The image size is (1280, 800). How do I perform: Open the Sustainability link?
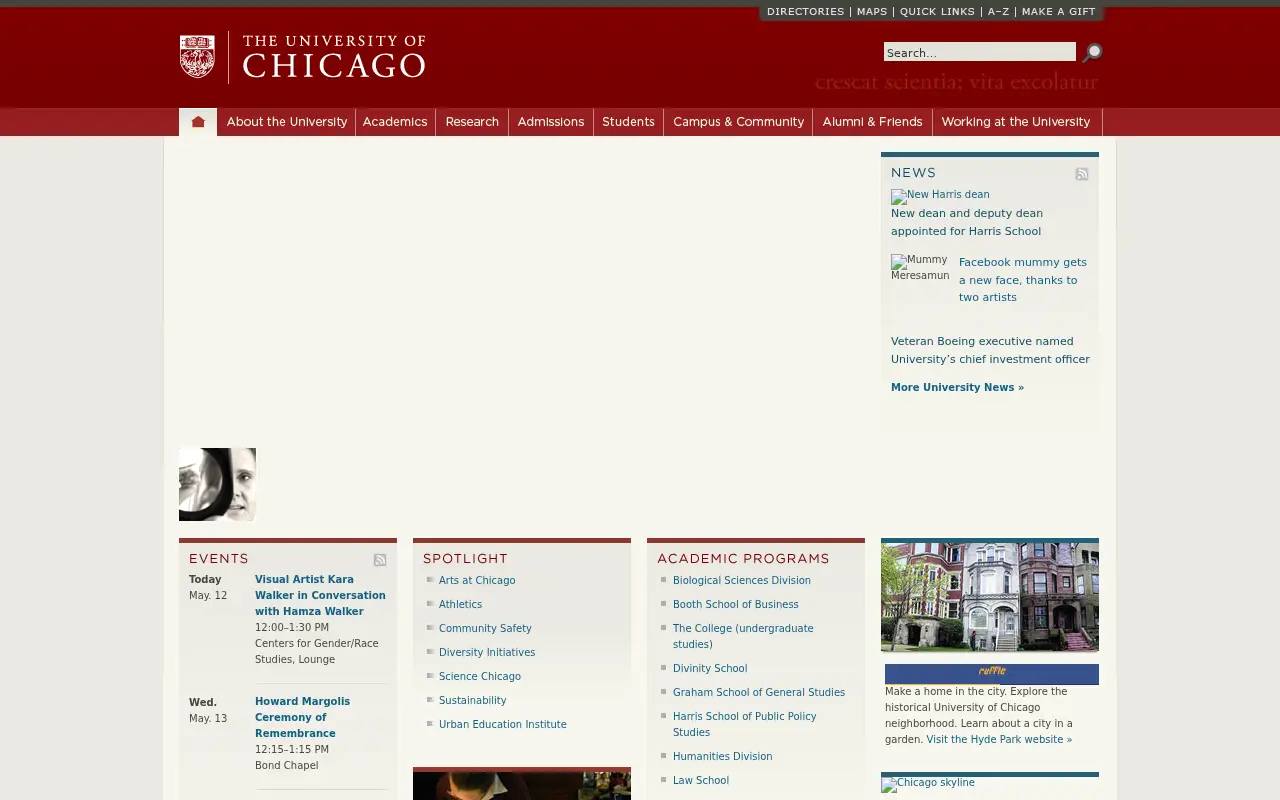click(473, 700)
